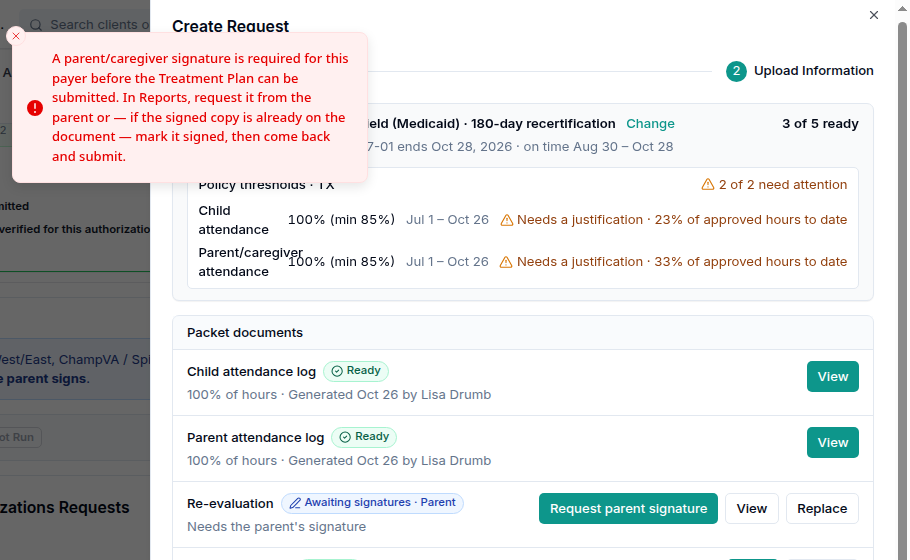Click warning icon for Child attendance justification
The width and height of the screenshot is (910, 560).
pos(507,220)
